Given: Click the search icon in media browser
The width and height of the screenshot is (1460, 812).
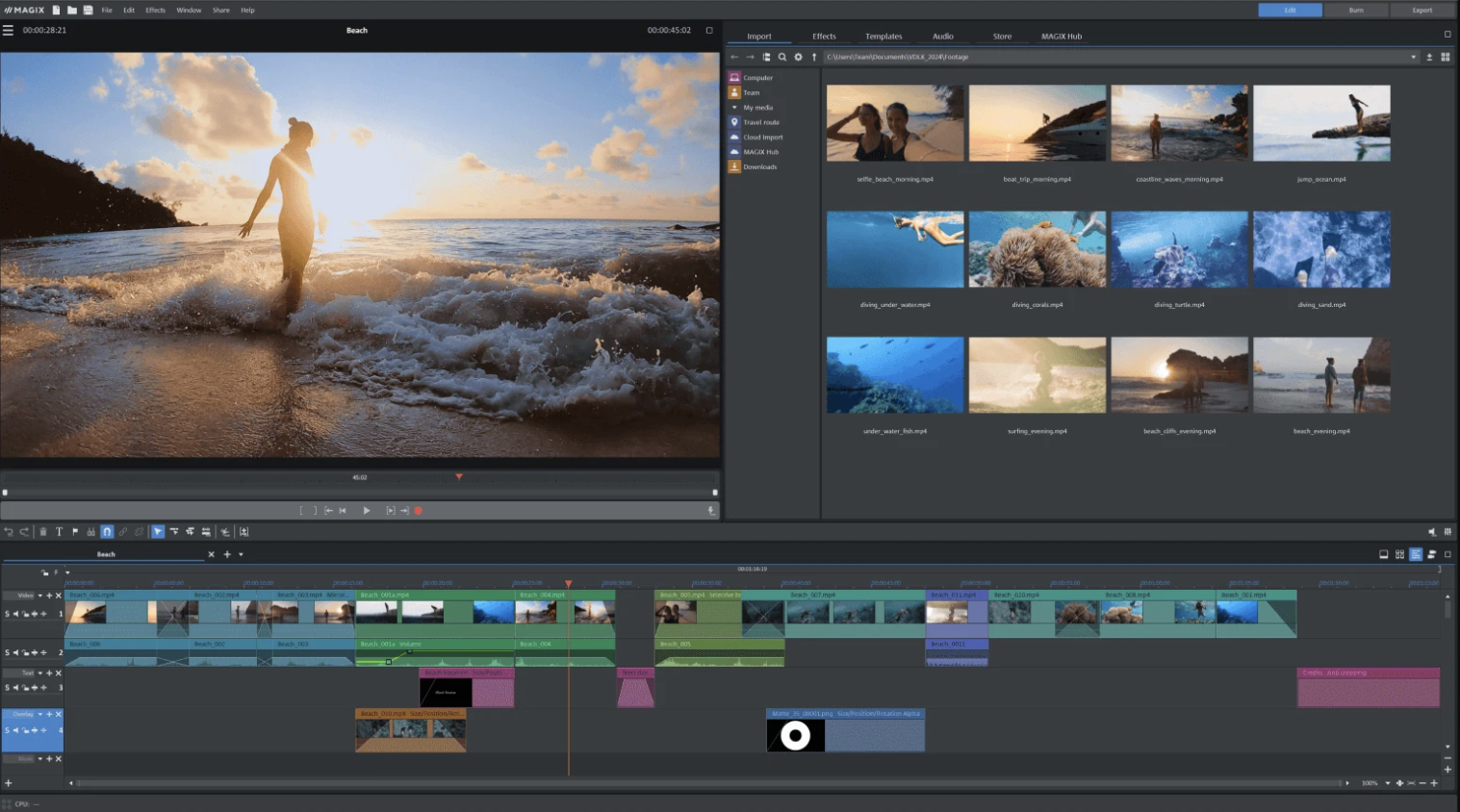Looking at the screenshot, I should (781, 57).
